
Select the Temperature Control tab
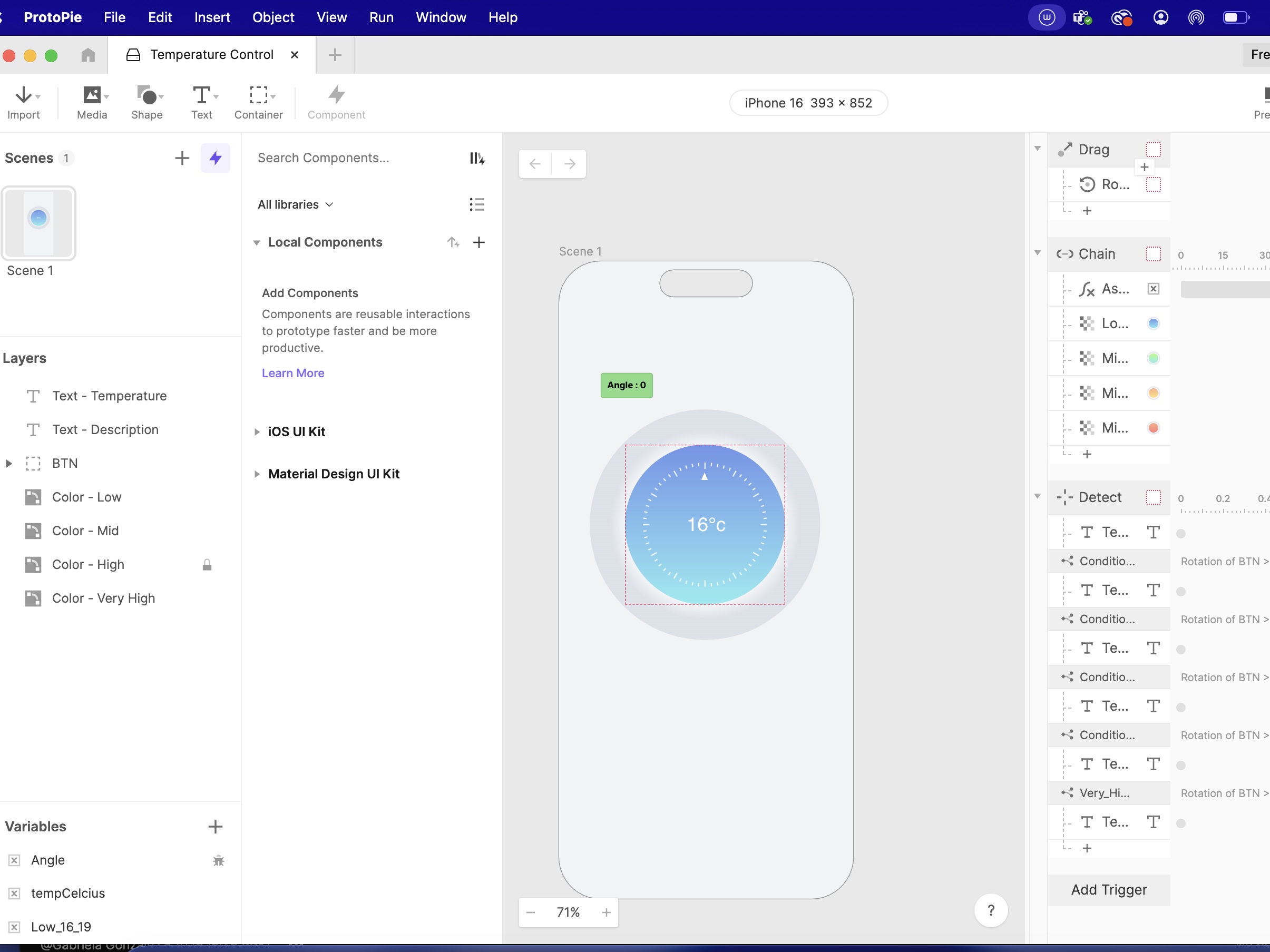click(x=211, y=54)
